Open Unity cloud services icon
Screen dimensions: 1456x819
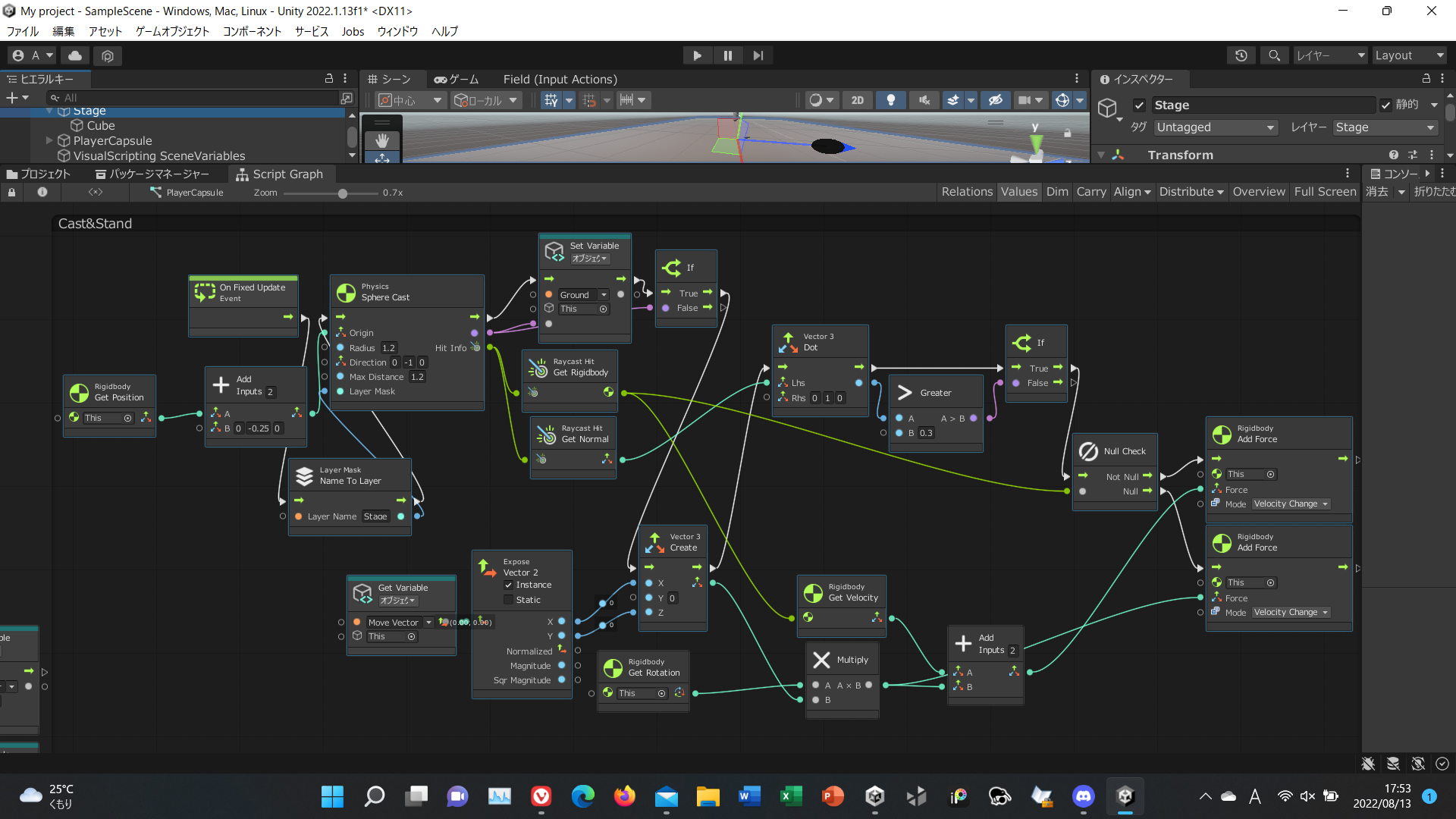click(x=75, y=55)
